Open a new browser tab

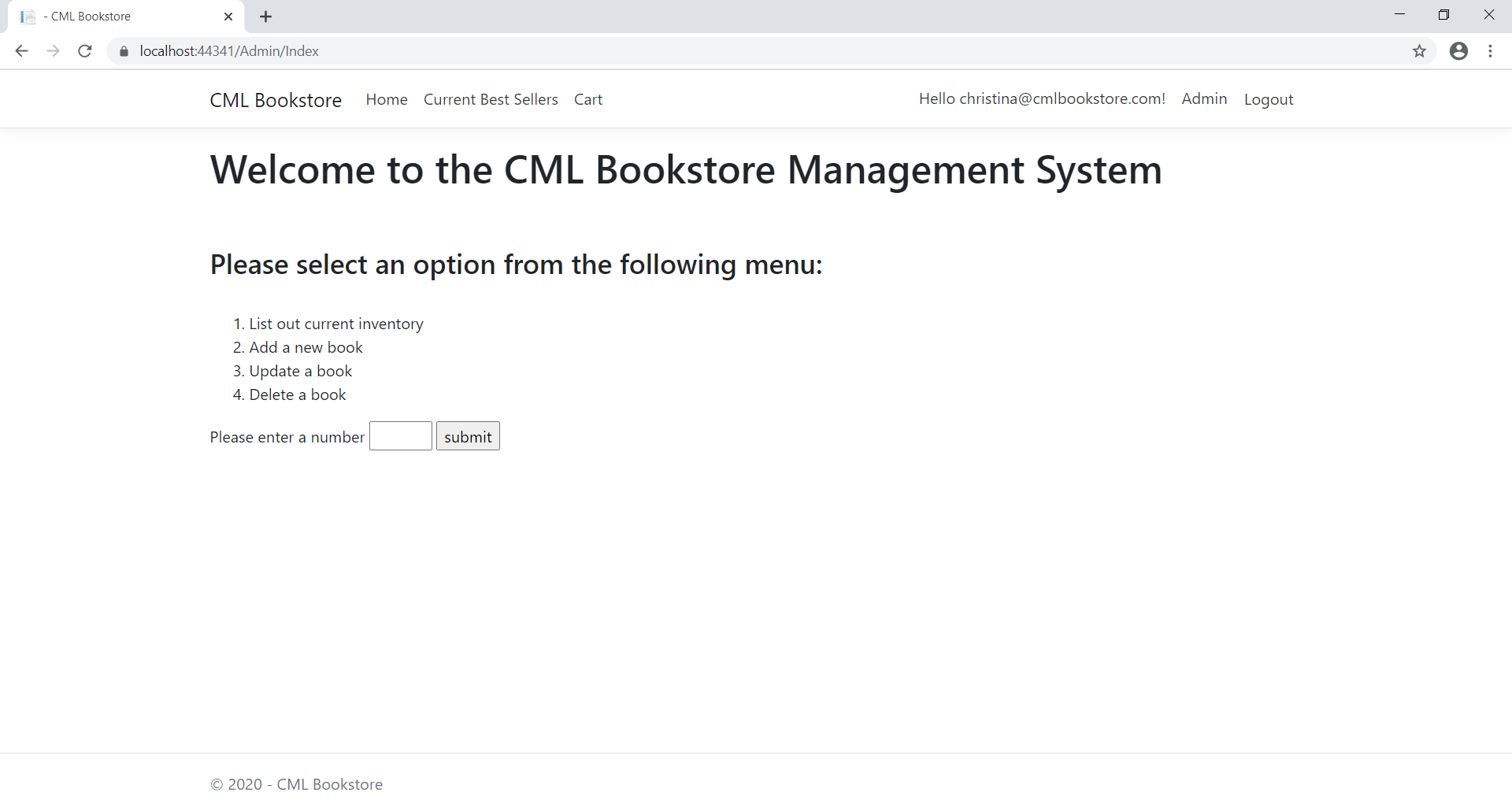coord(265,16)
